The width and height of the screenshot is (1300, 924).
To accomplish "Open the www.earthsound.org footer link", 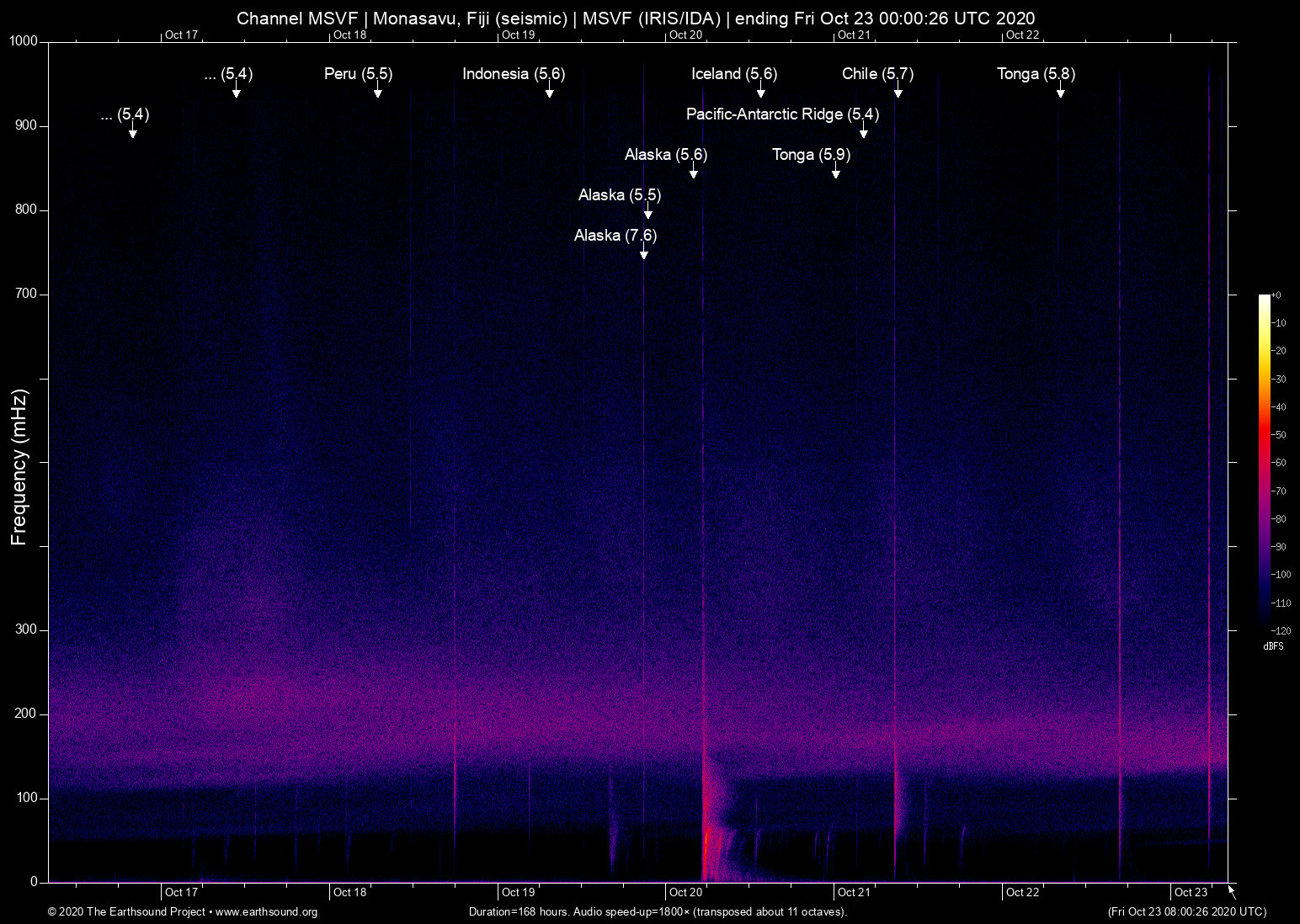I will pos(266,912).
